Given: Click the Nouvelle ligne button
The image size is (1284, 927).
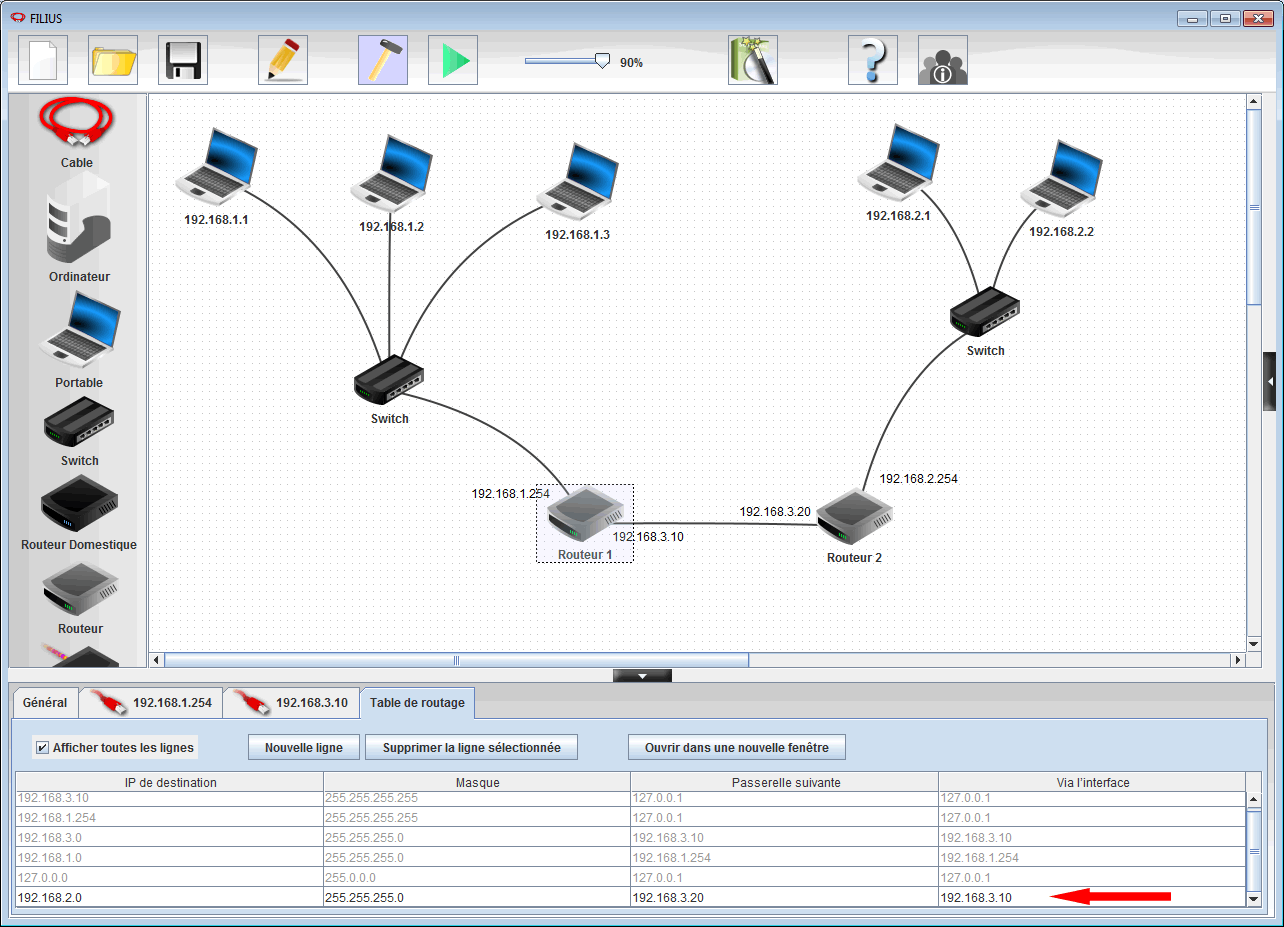Looking at the screenshot, I should point(303,747).
